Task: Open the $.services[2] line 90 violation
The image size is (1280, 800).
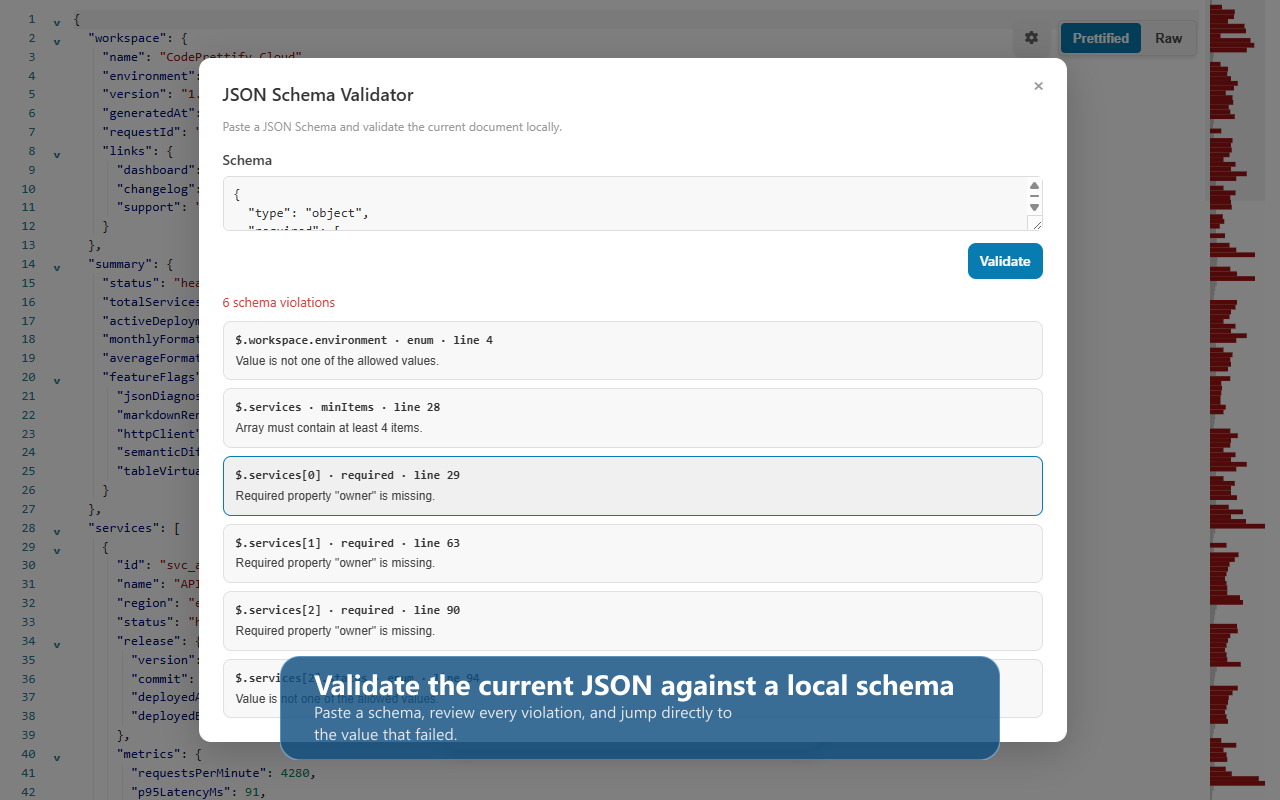Action: coord(632,620)
